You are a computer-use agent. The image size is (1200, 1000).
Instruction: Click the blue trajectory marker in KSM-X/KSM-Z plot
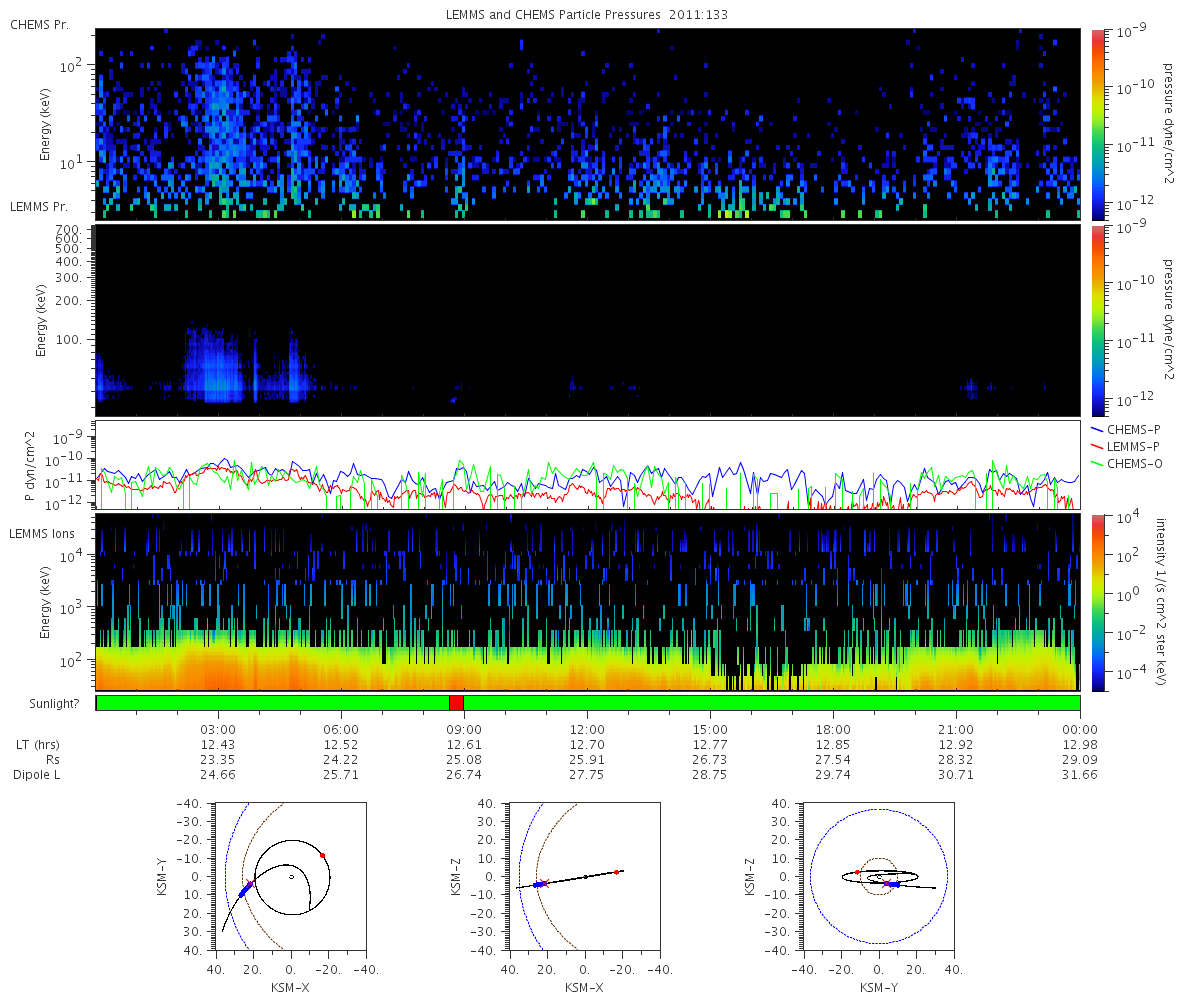539,884
